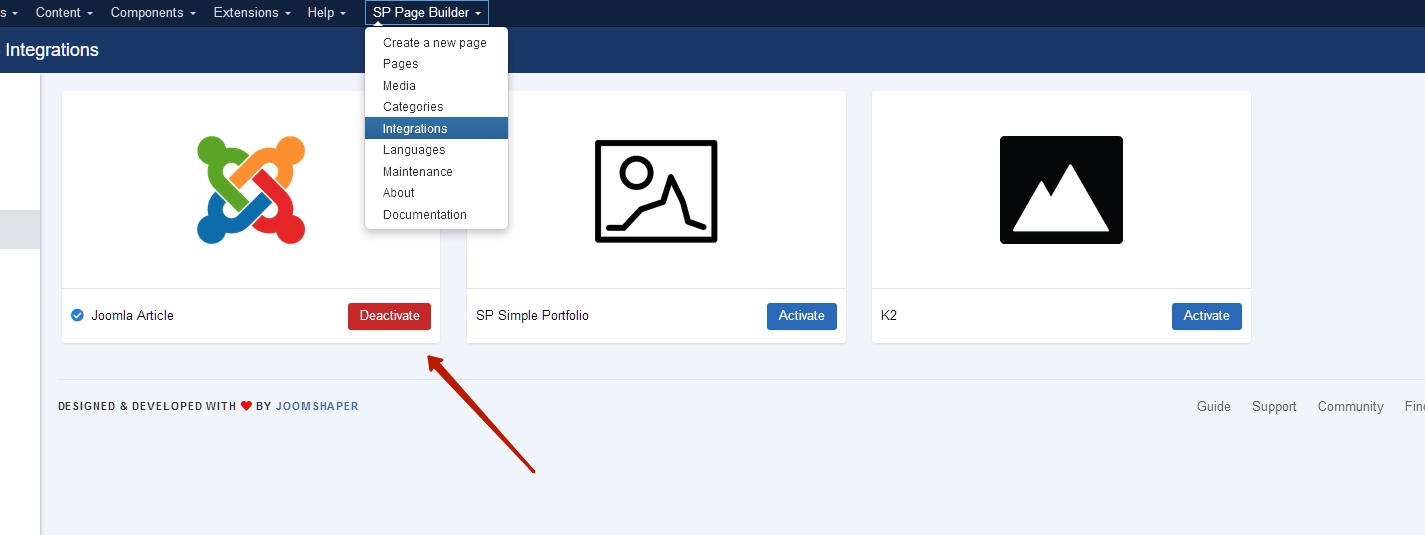Deactivate the Joomla Article integration
This screenshot has height=535, width=1425.
389,316
